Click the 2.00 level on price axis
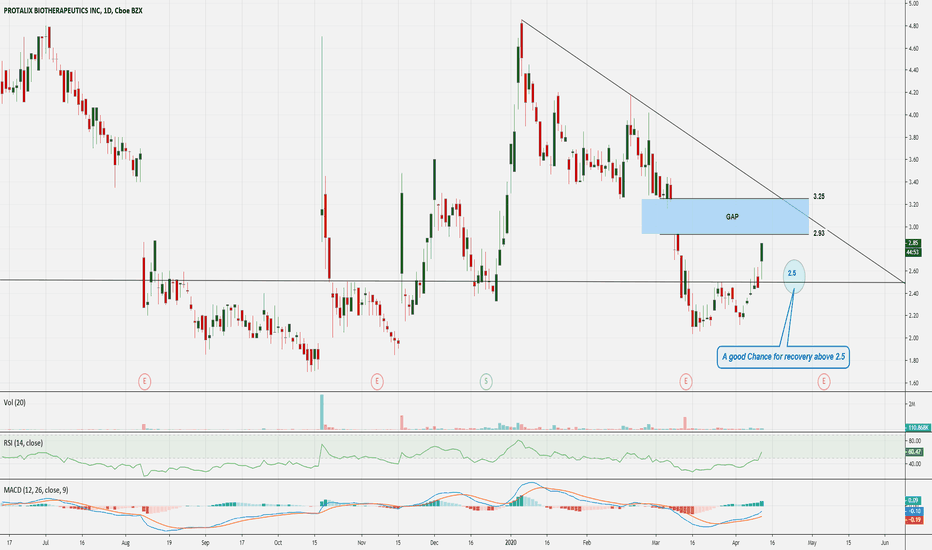Screen dimensions: 932x550 point(913,338)
